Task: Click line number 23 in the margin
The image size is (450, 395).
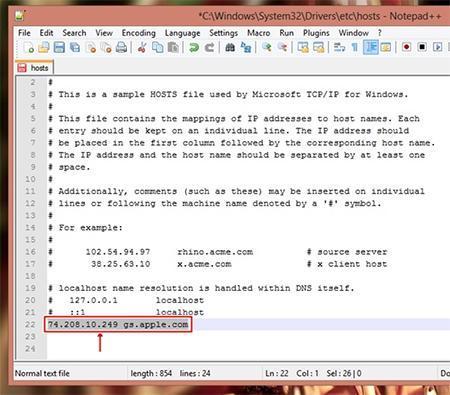Action: (30, 337)
